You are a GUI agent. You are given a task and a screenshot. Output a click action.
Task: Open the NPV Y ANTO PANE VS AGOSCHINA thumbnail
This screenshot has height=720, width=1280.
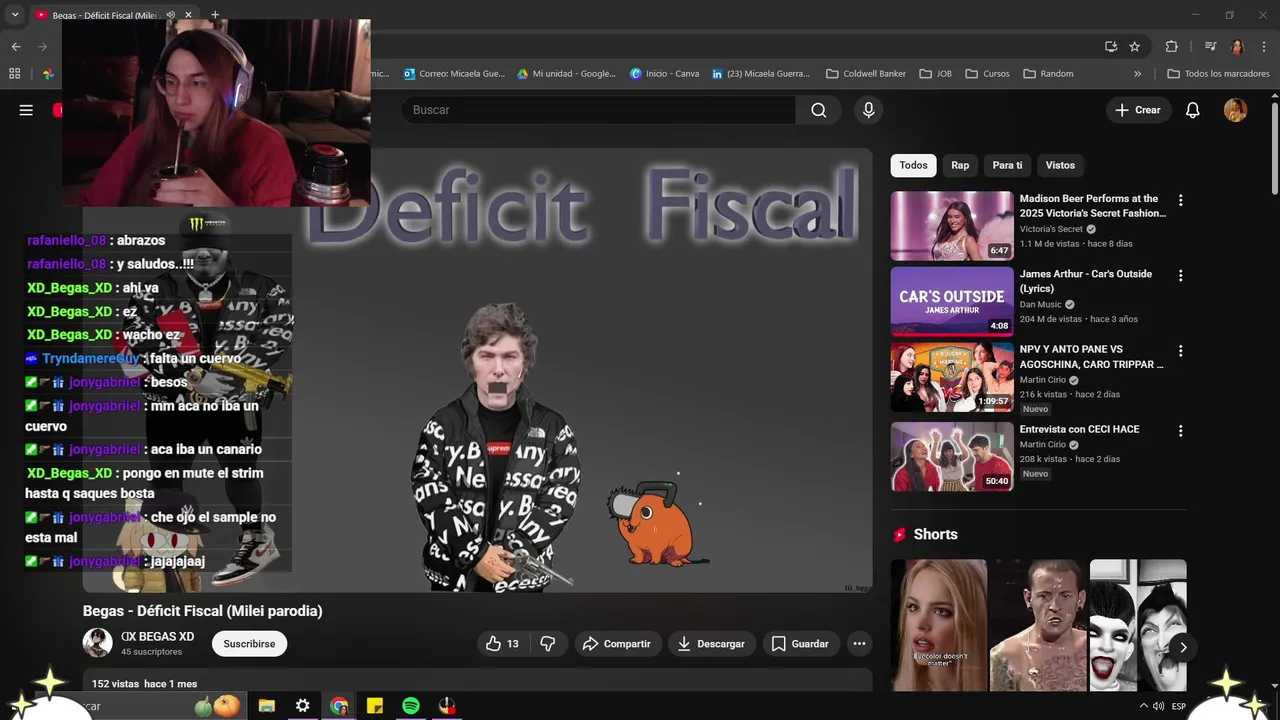coord(952,377)
